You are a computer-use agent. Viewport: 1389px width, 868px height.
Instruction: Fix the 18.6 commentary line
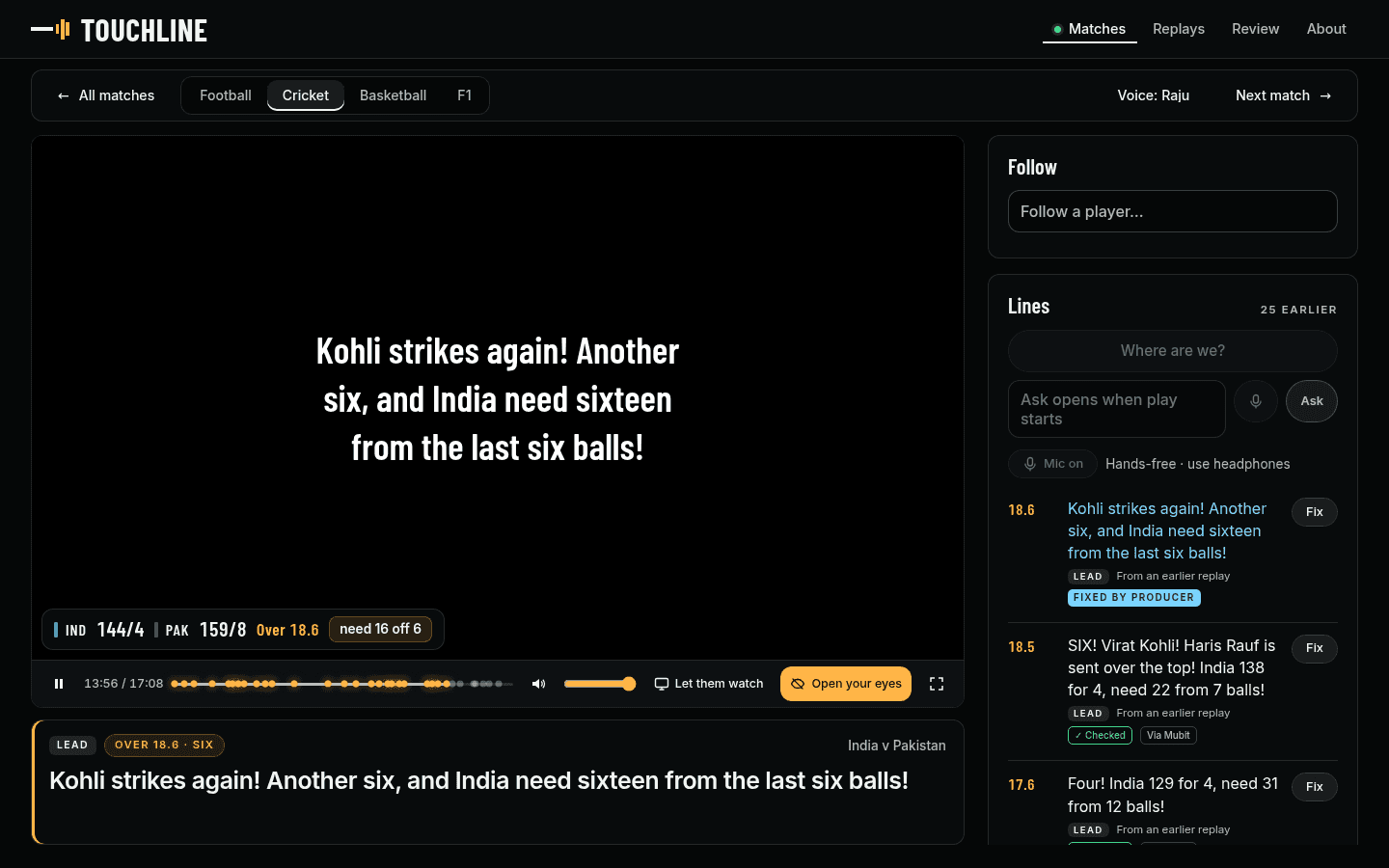[1315, 512]
